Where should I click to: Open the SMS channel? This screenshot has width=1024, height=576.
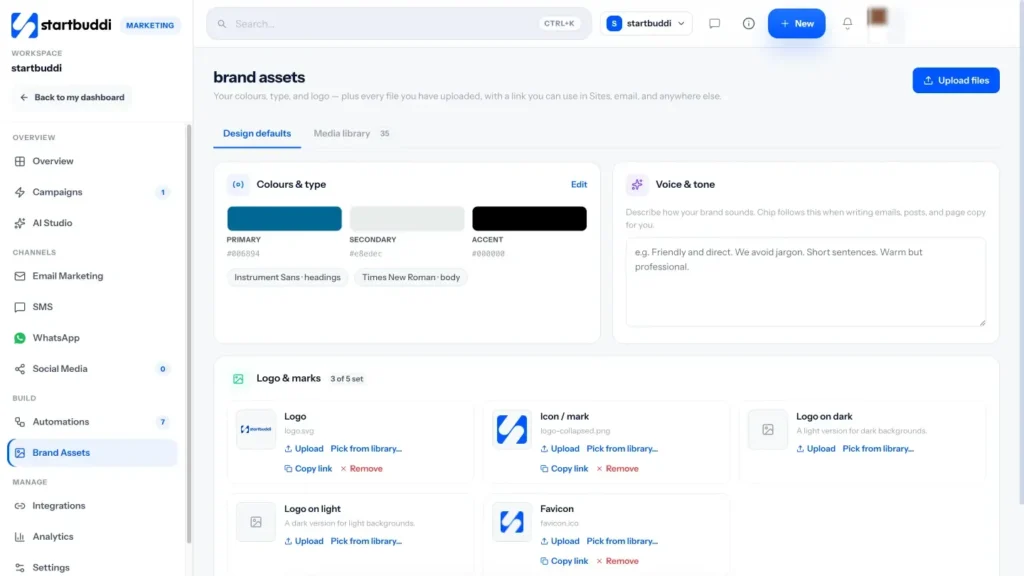pyautogui.click(x=92, y=307)
